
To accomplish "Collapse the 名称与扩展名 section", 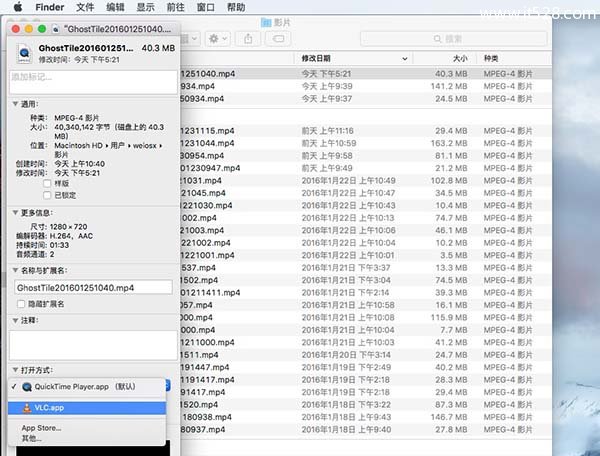I will click(x=15, y=270).
